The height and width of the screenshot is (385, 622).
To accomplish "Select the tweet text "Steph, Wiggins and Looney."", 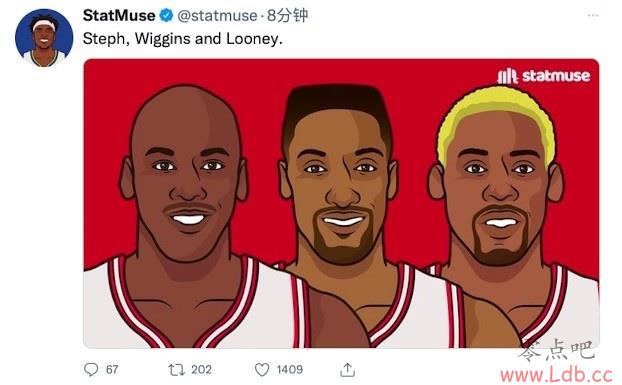I will [182, 39].
